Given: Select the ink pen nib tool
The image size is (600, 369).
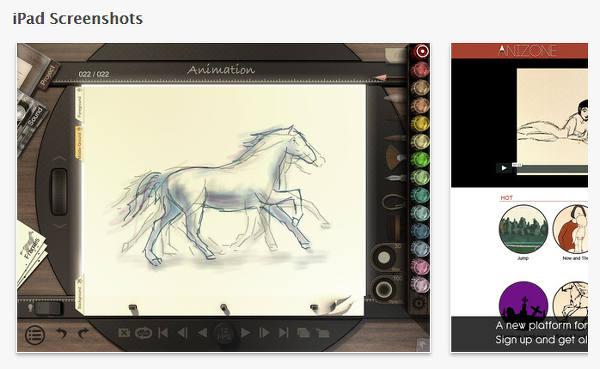Looking at the screenshot, I should [395, 178].
